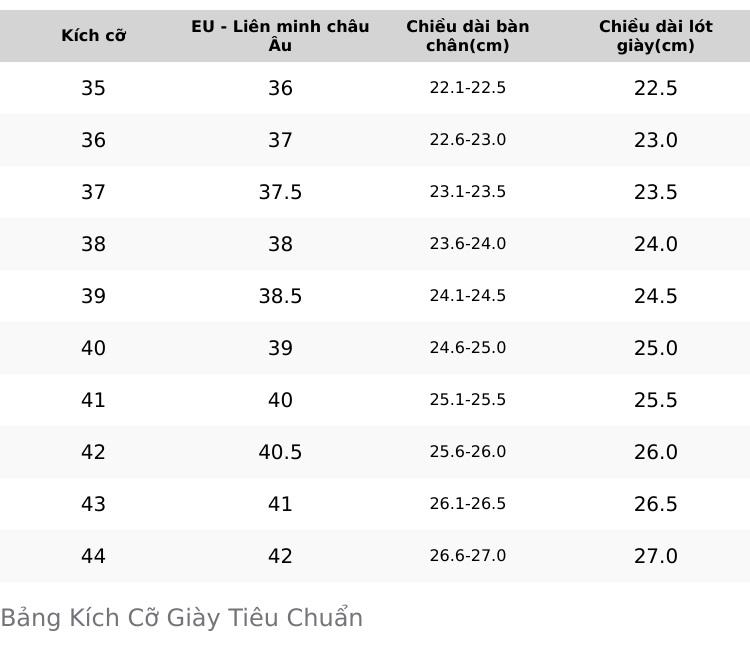Screen dimensions: 750x654
Task: Click insole length 24.0 cell
Action: [656, 244]
